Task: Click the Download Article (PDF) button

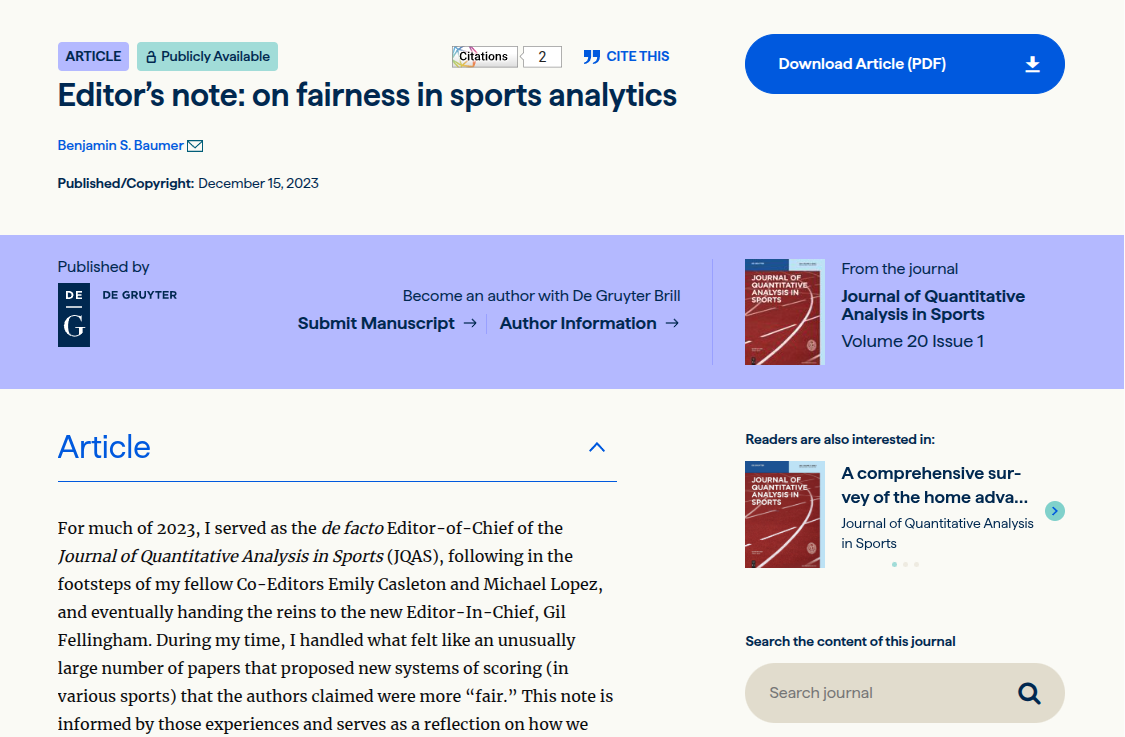Action: (x=904, y=64)
